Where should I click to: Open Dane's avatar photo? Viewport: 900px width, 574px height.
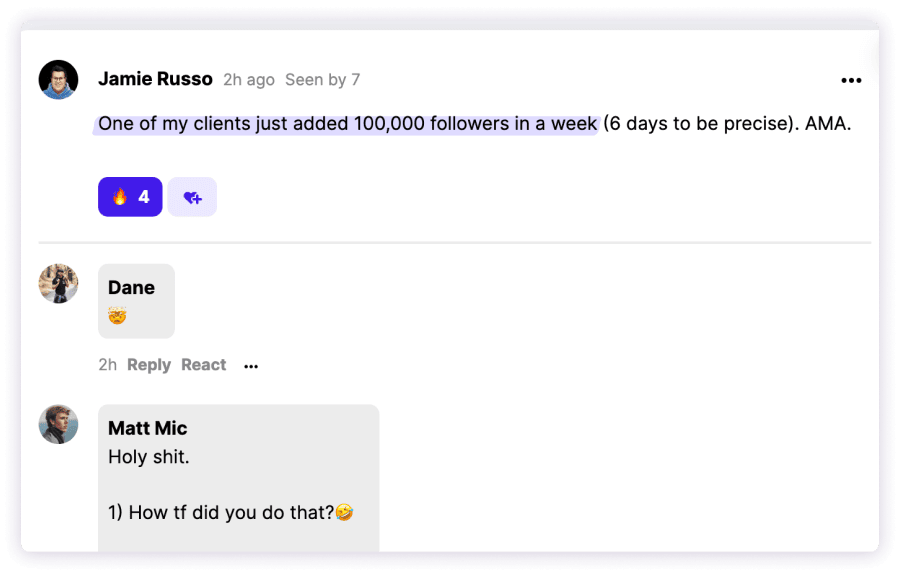point(59,284)
